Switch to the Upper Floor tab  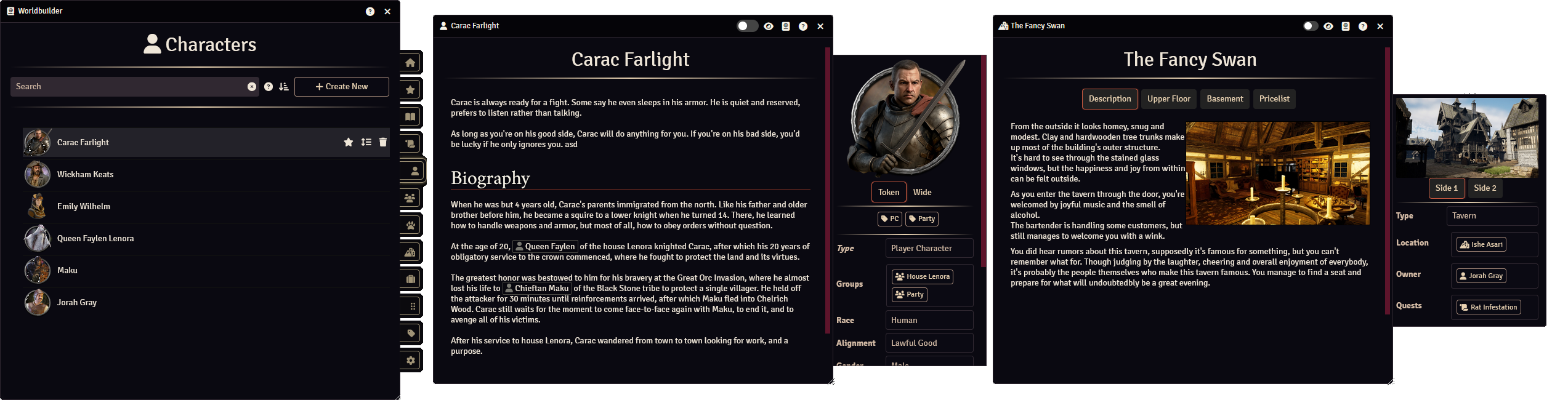click(x=1168, y=99)
